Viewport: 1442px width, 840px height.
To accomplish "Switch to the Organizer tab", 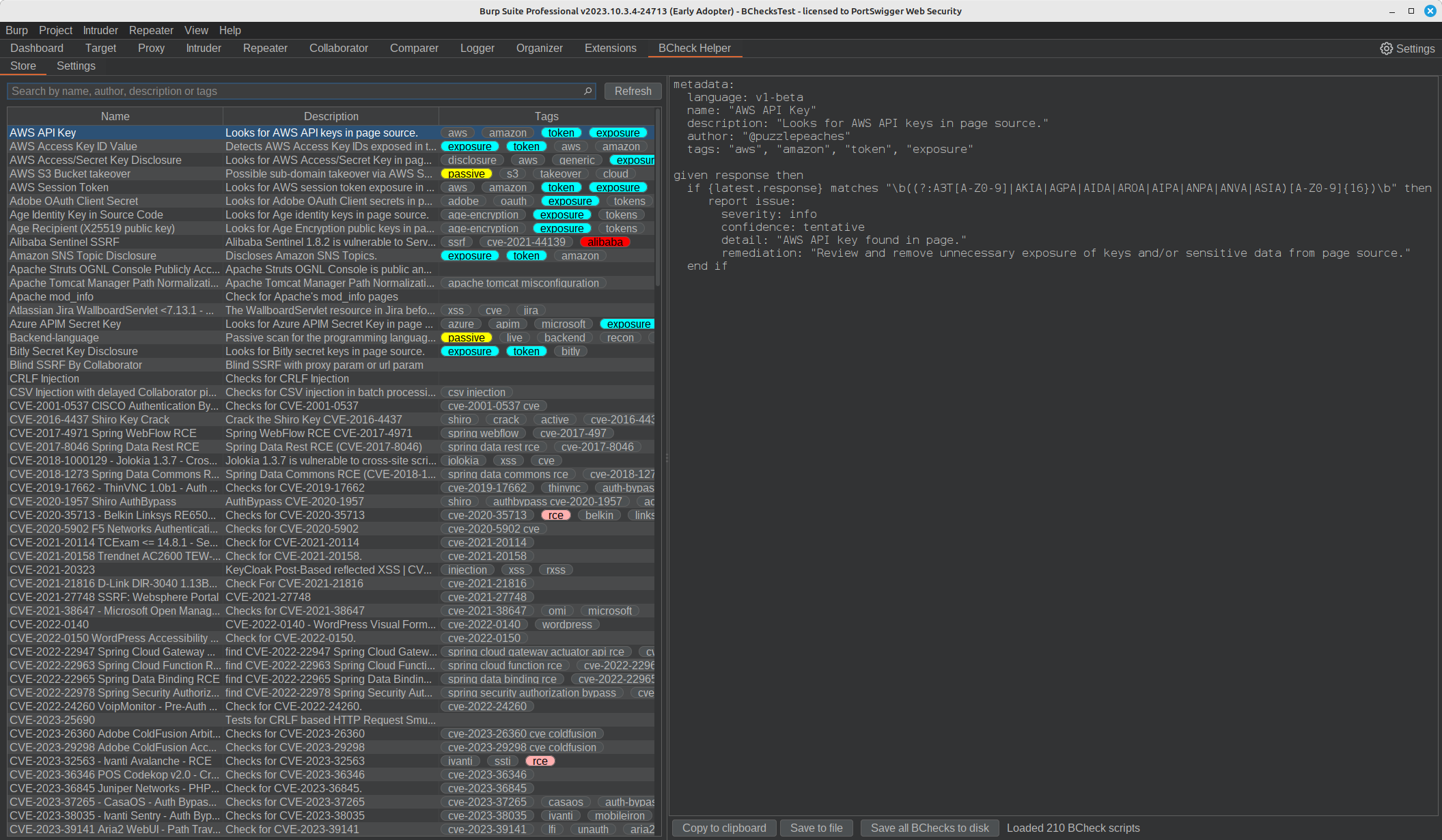I will (x=540, y=48).
